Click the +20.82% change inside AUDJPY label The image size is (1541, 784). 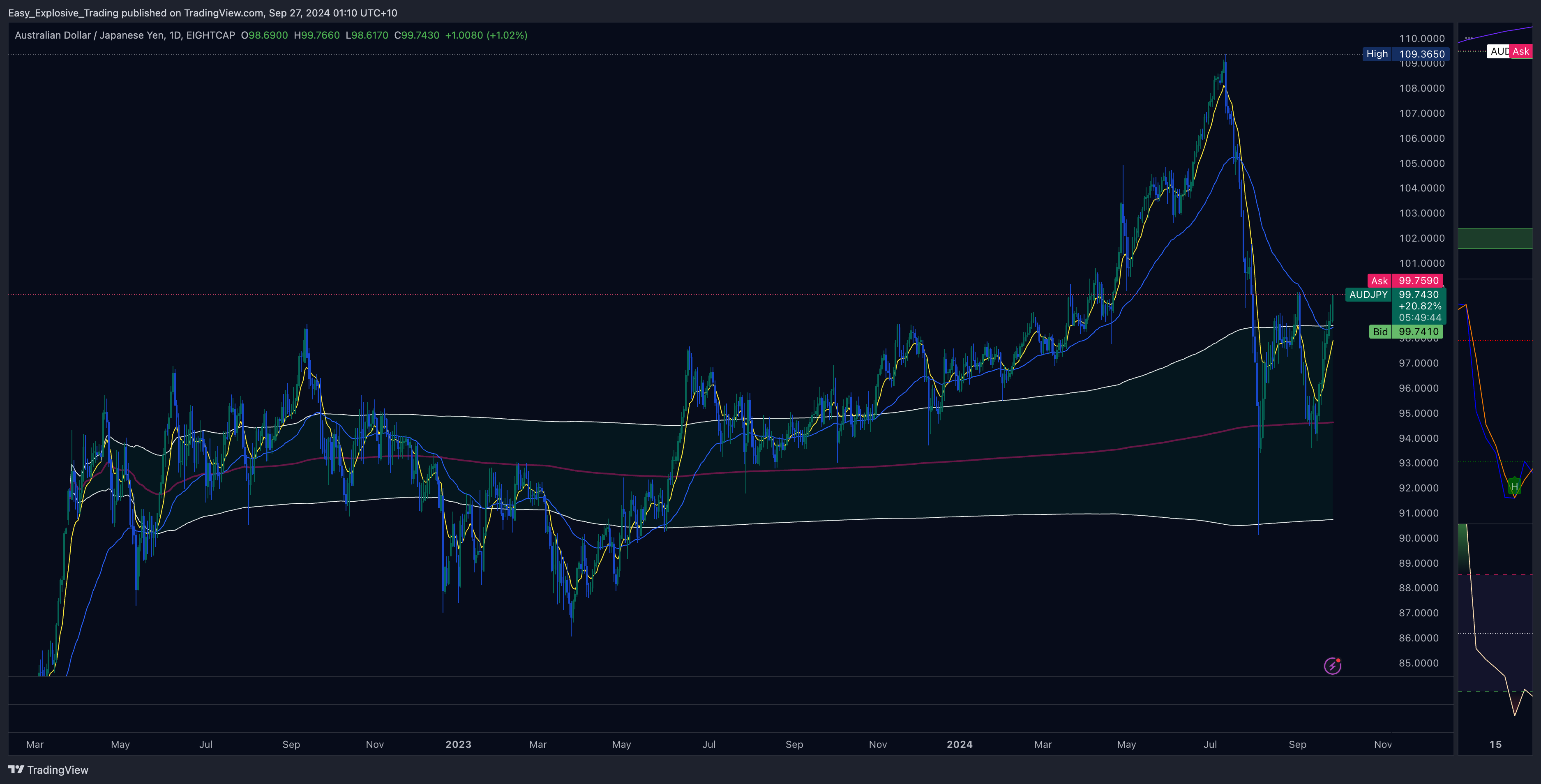1419,306
